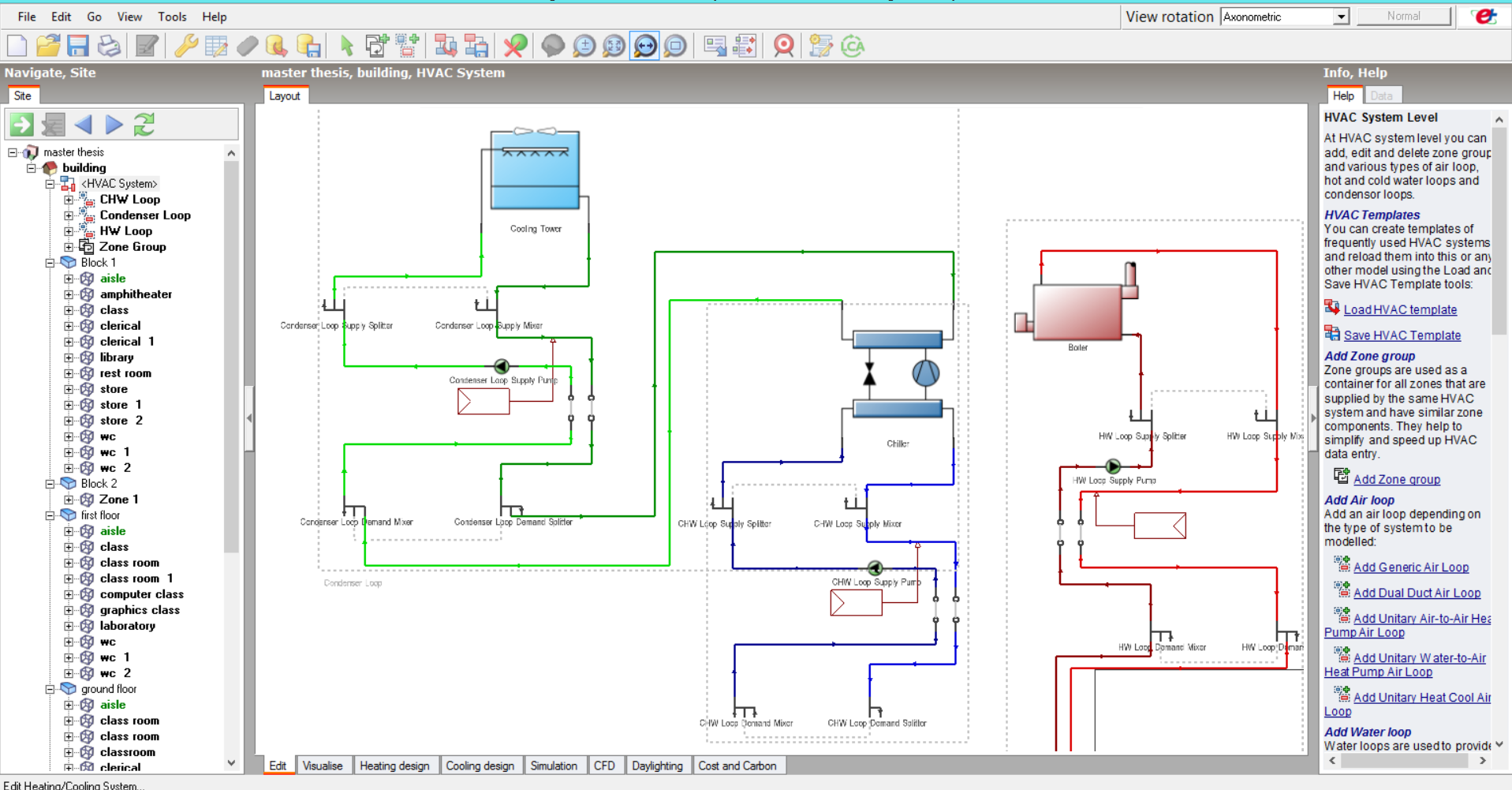This screenshot has width=1512, height=790.
Task: Collapse the Block 1 tree node
Action: (x=50, y=263)
